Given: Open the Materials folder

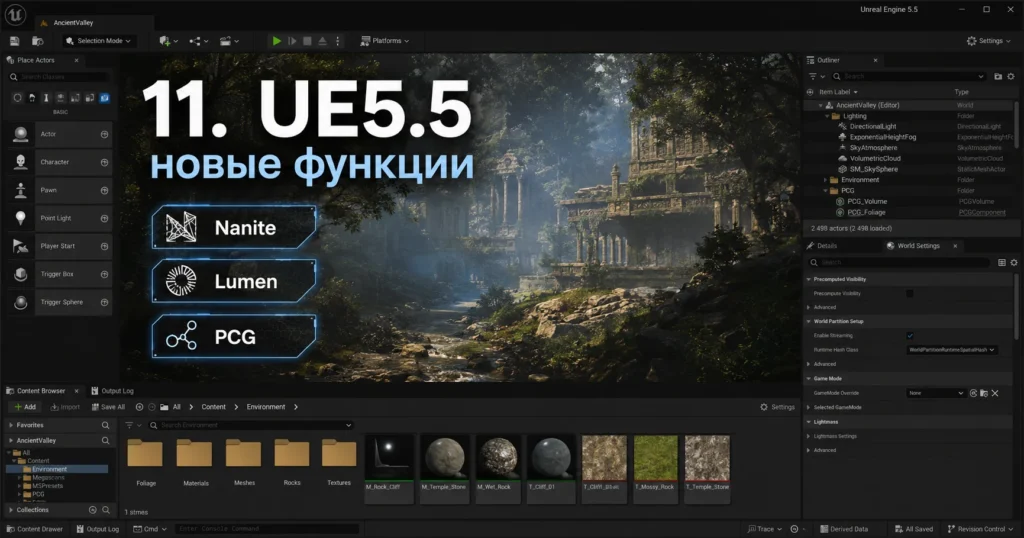Looking at the screenshot, I should click(x=195, y=462).
